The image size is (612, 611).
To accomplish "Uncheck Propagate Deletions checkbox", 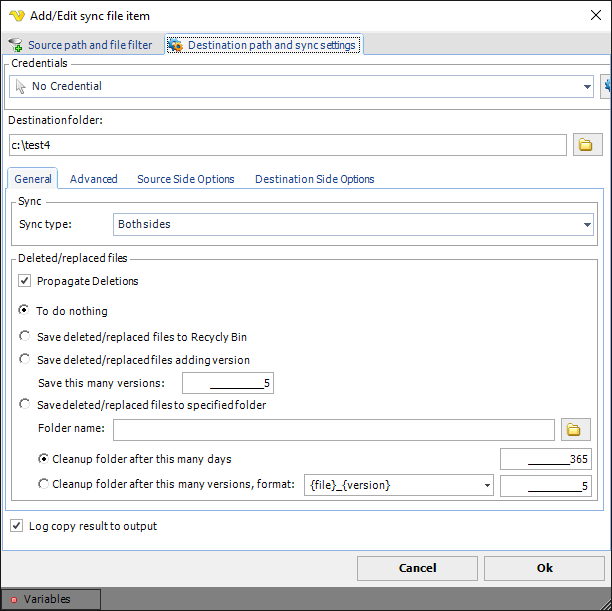I will (x=25, y=281).
